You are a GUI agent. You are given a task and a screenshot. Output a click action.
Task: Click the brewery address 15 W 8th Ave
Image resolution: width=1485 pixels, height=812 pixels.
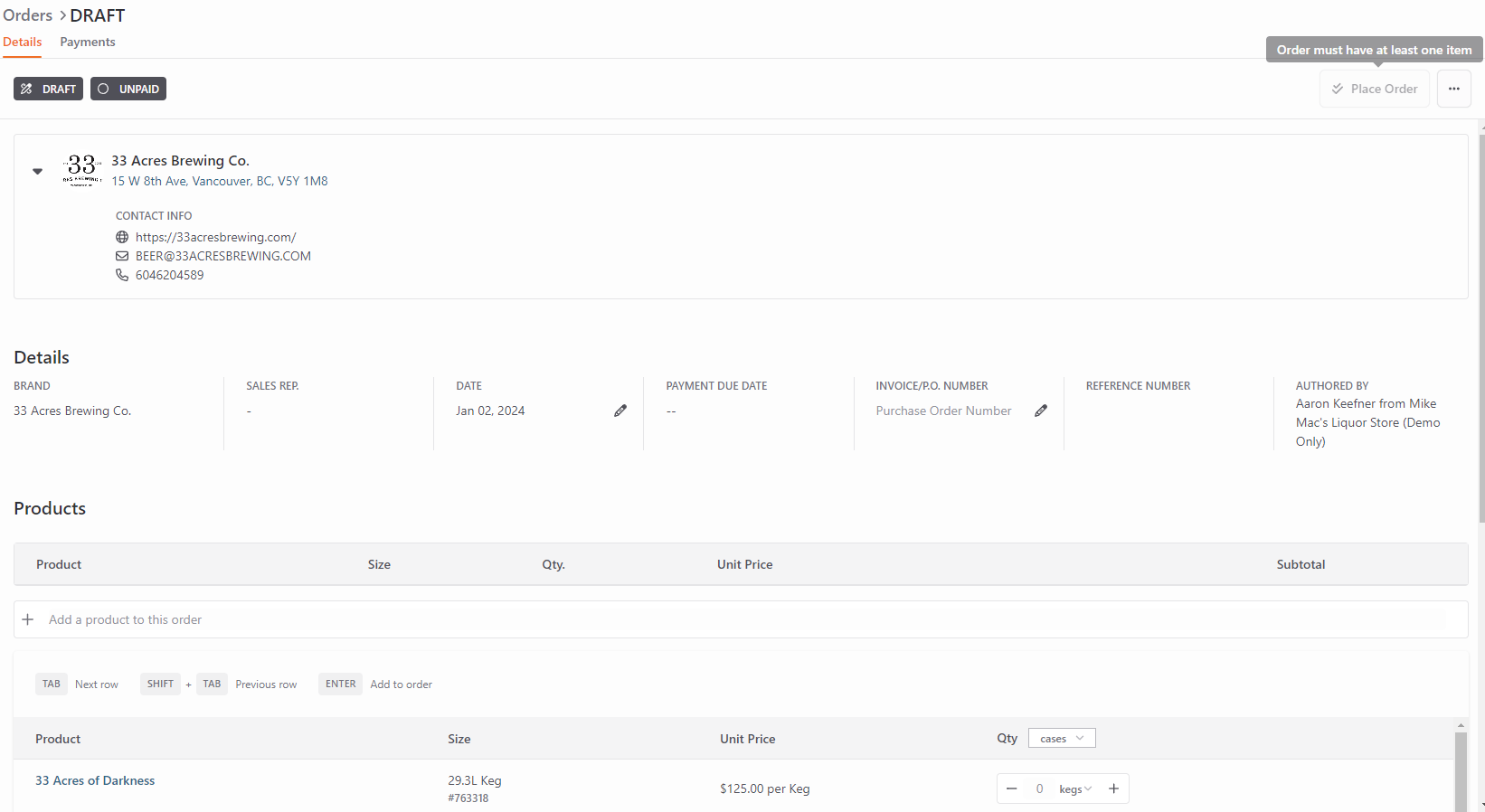pyautogui.click(x=220, y=181)
